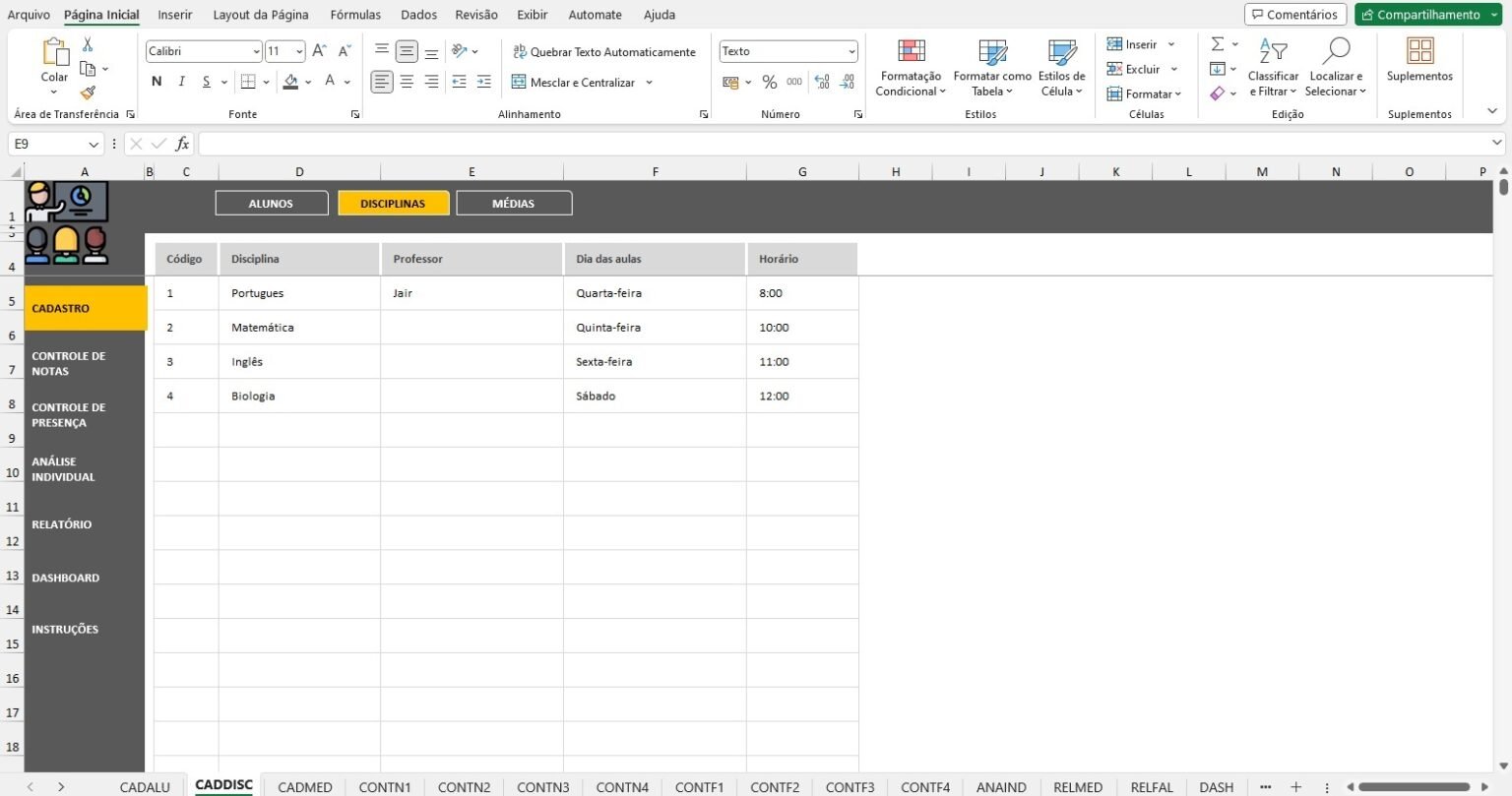The image size is (1512, 796).
Task: Open Formatação Condicional icon
Action: tap(912, 51)
